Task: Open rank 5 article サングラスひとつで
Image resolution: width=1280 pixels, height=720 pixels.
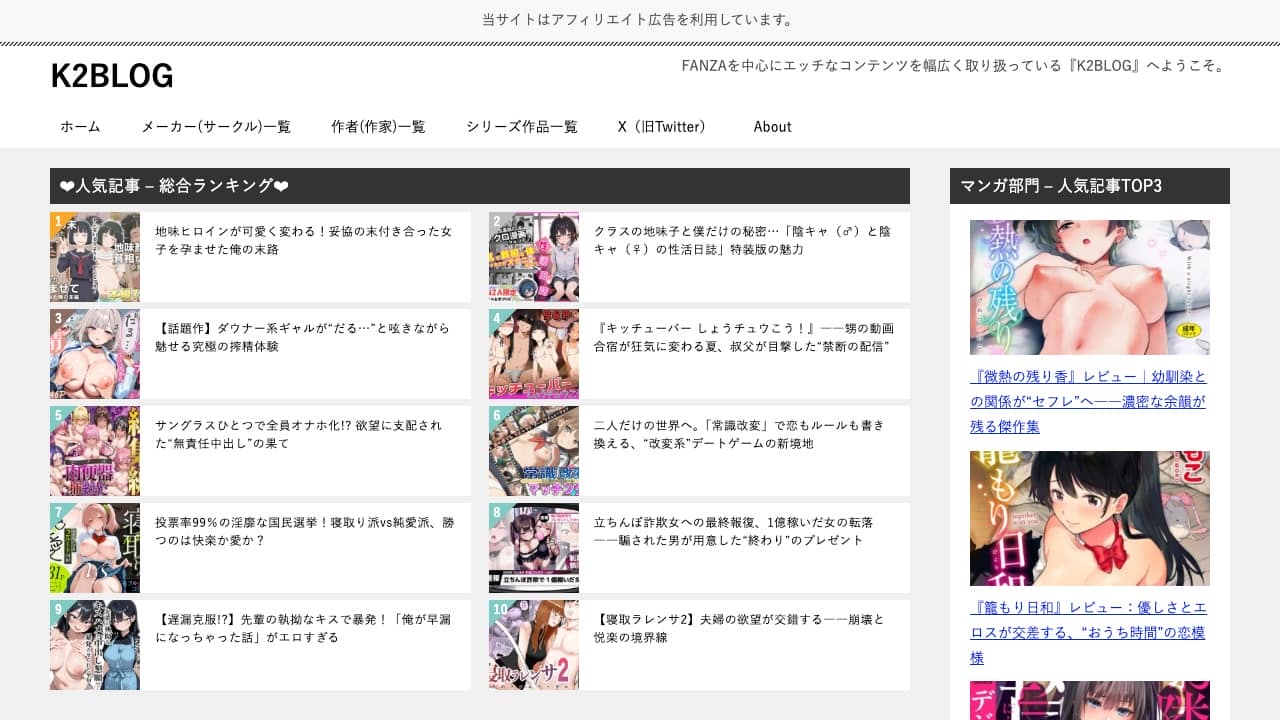Action: tap(298, 434)
